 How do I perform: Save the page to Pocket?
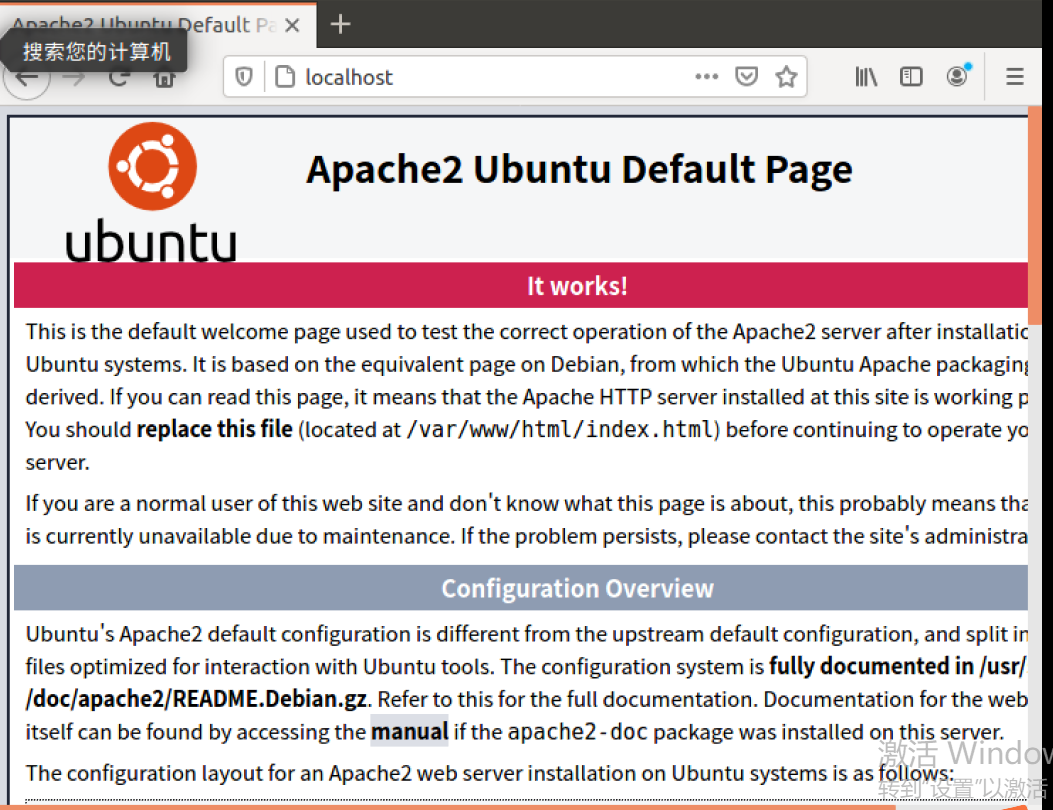[x=746, y=76]
